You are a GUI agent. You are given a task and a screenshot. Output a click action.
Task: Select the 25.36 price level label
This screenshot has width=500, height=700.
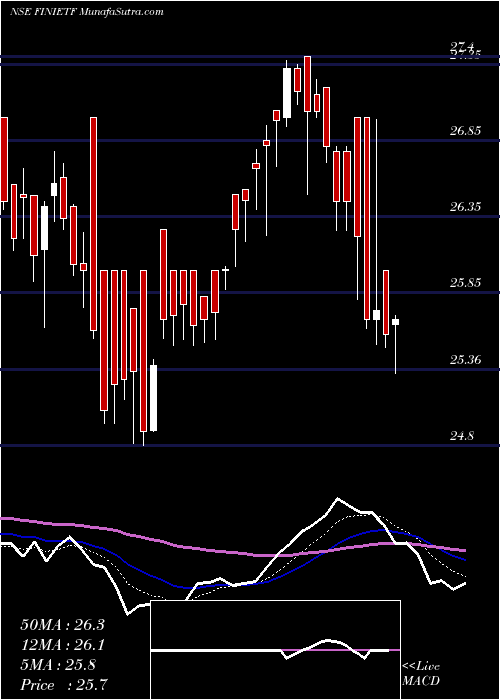click(465, 359)
